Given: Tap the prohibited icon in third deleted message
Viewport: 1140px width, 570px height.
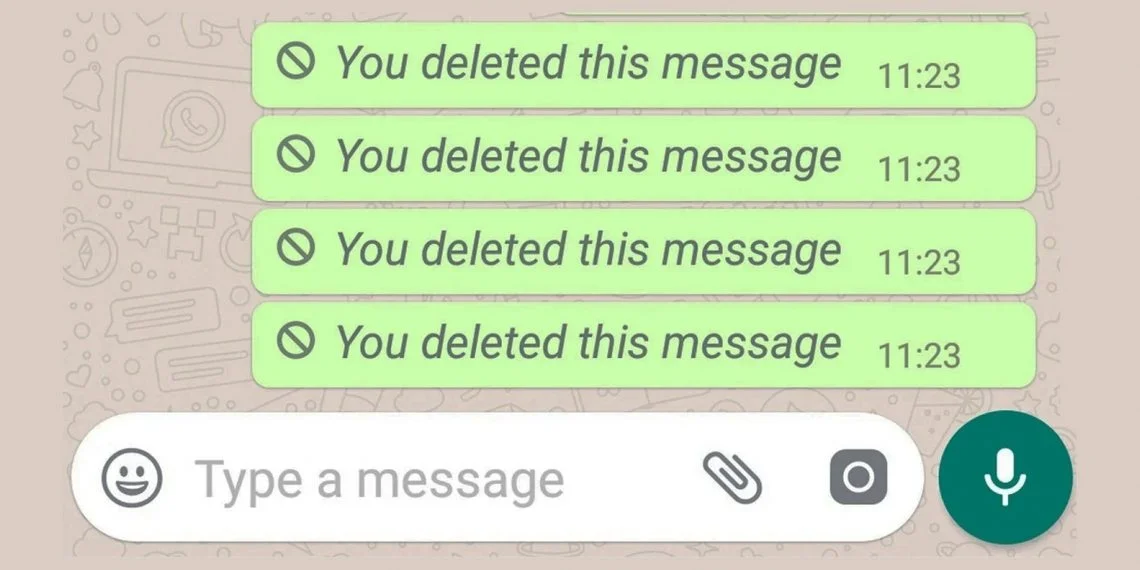Looking at the screenshot, I should 296,247.
